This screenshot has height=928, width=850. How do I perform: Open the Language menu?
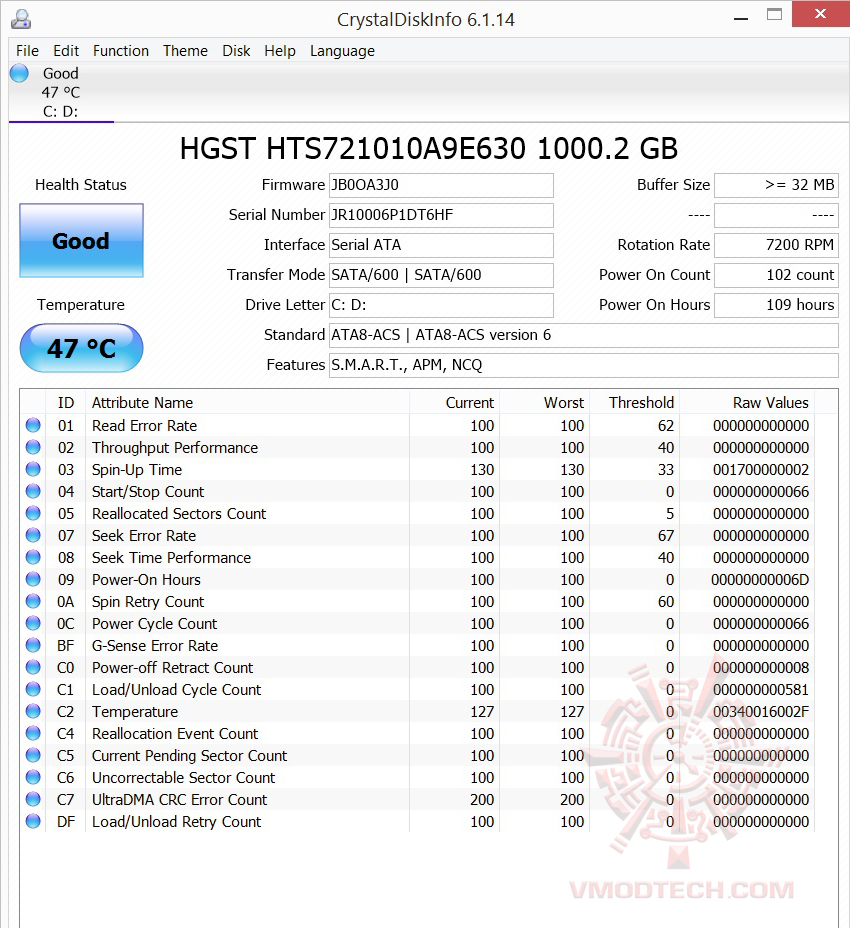click(342, 51)
